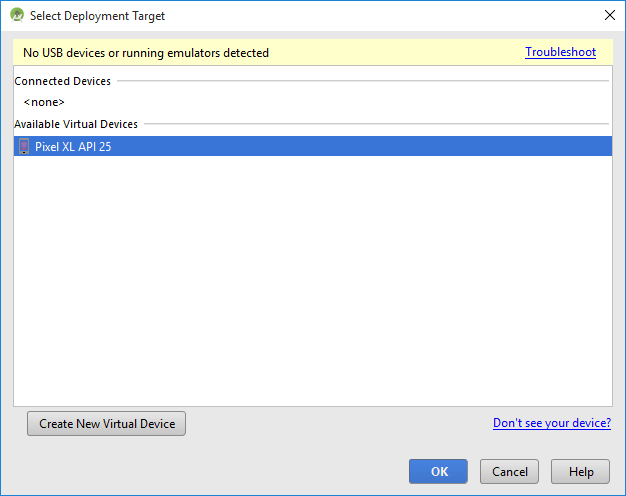The image size is (626, 496).
Task: Click the Select Deployment Target title text
Action: (x=97, y=16)
